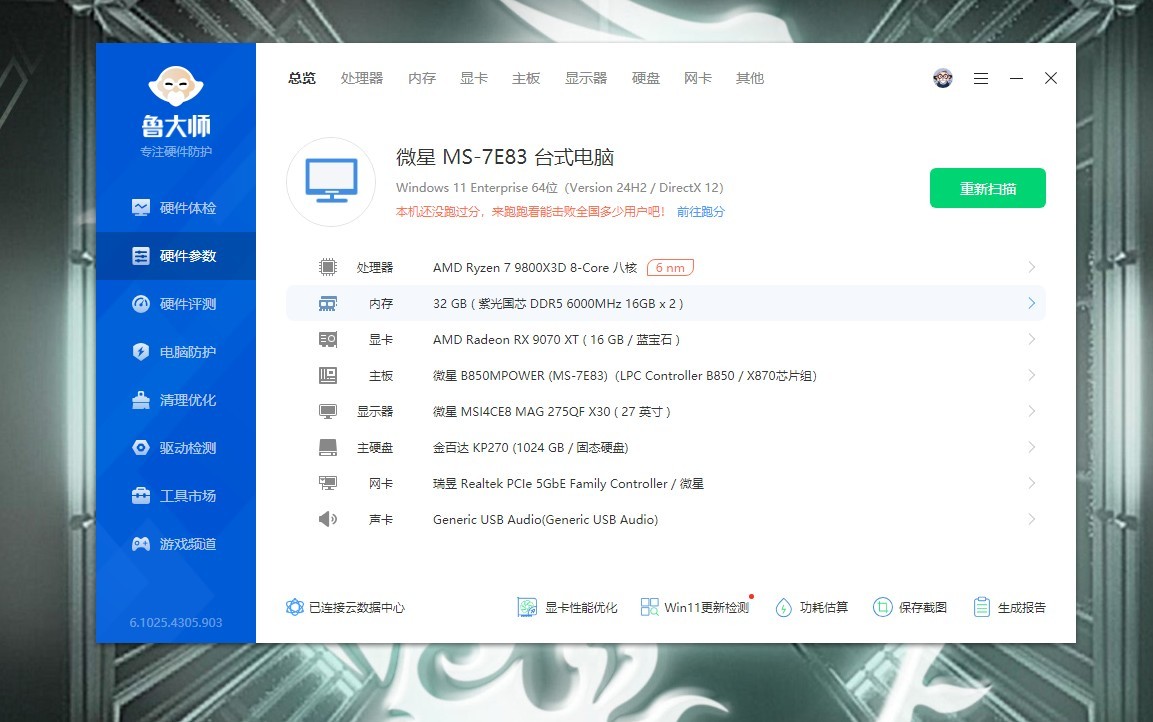
Task: Click the 6 nm process badge
Action: click(670, 268)
